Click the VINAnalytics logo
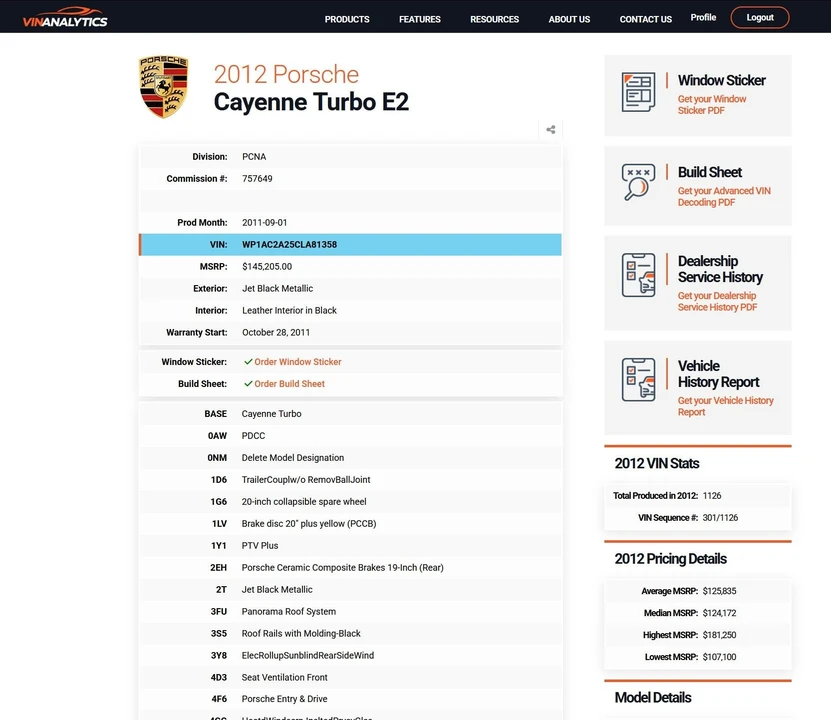 pyautogui.click(x=65, y=17)
